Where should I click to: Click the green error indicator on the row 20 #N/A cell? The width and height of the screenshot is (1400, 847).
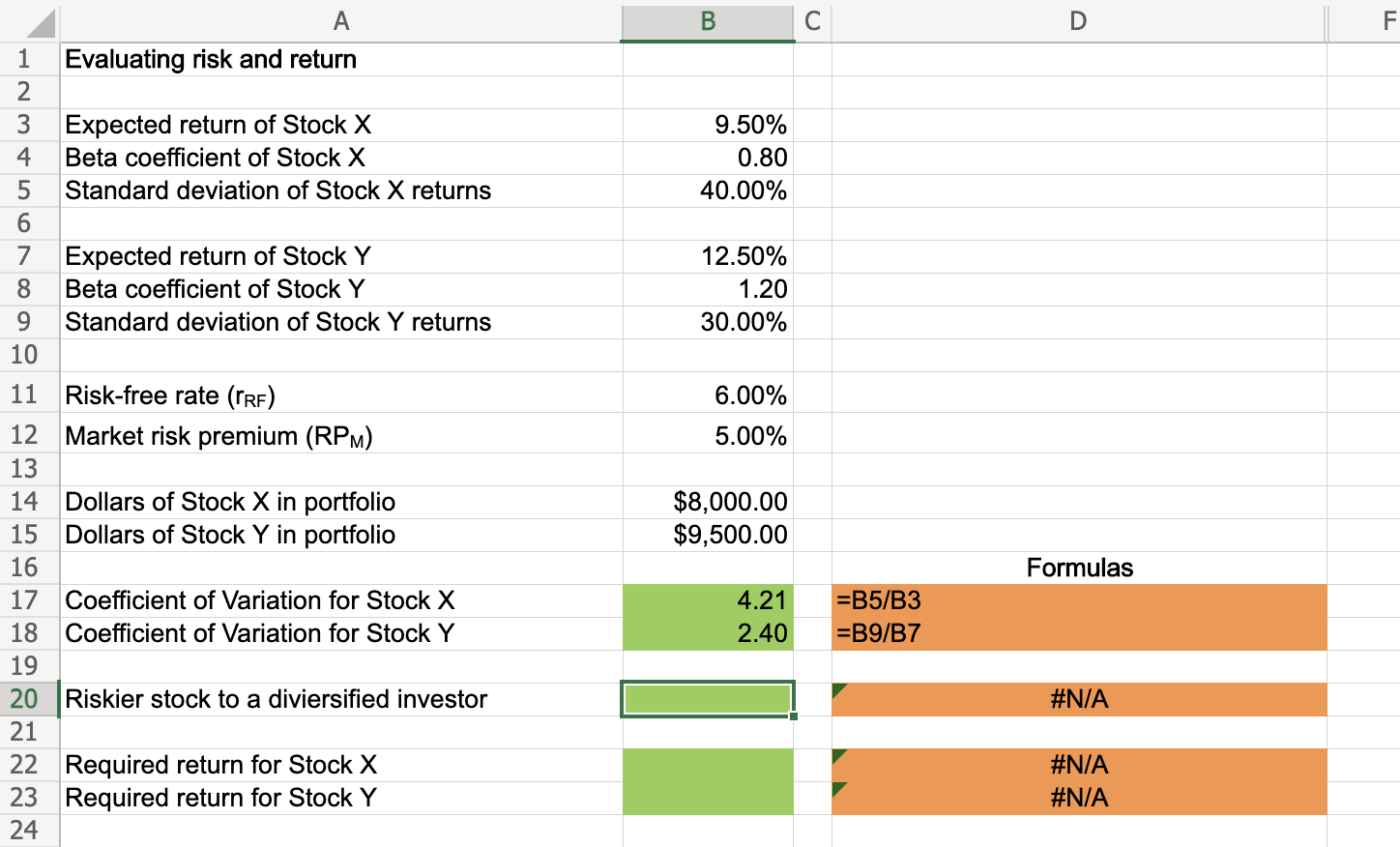(x=837, y=689)
